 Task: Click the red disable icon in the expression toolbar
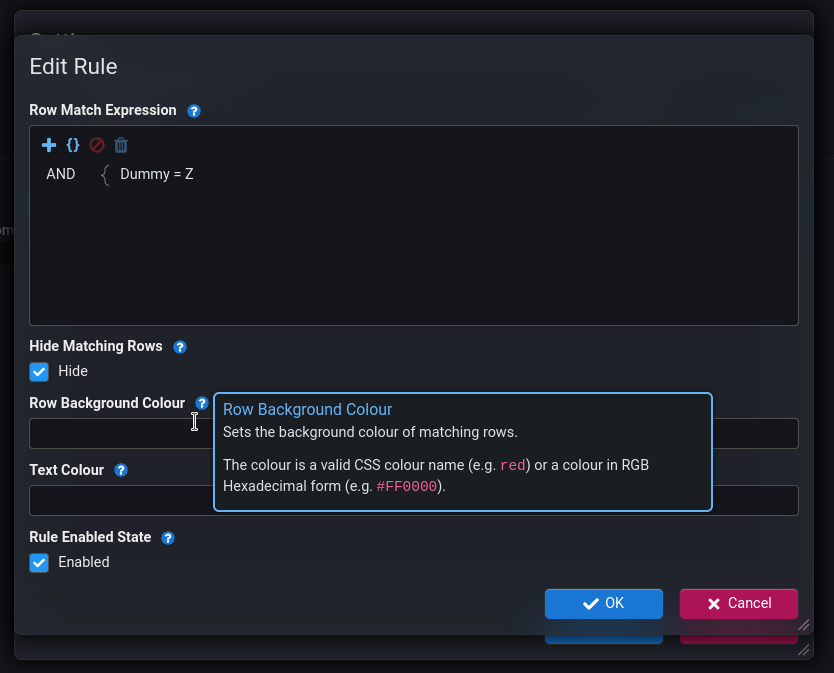pyautogui.click(x=97, y=145)
